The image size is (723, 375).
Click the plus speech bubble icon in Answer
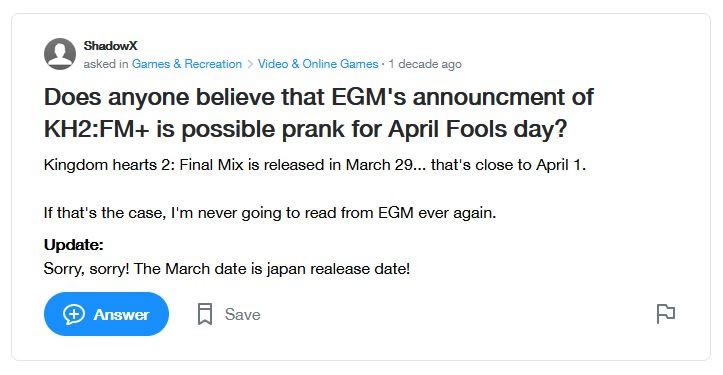click(74, 315)
